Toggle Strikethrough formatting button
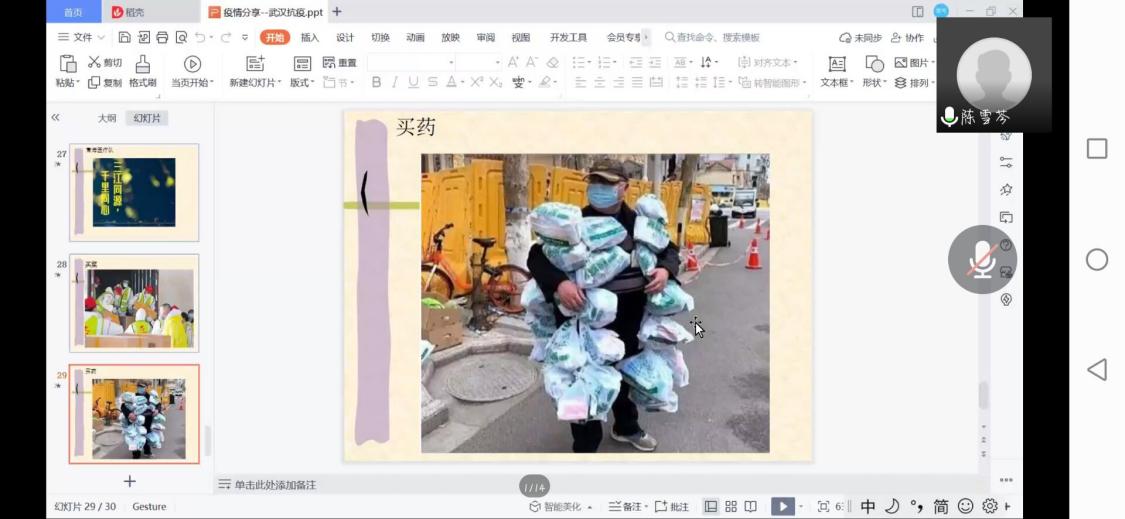Screen dimensions: 1125x519 pyautogui.click(x=432, y=83)
